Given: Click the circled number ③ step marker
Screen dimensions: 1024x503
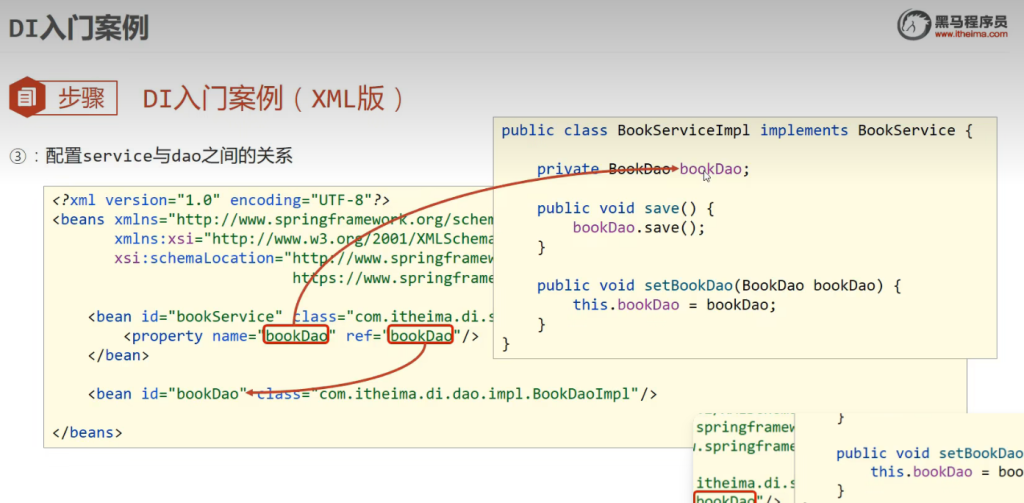Looking at the screenshot, I should pos(17,157).
